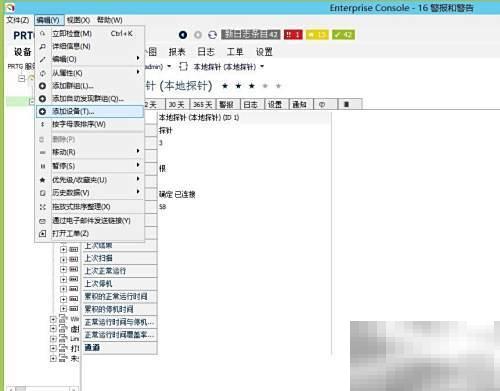500x391 pixels.
Task: Choose 拖放式排序整理(X) in the menu
Action: pos(90,207)
